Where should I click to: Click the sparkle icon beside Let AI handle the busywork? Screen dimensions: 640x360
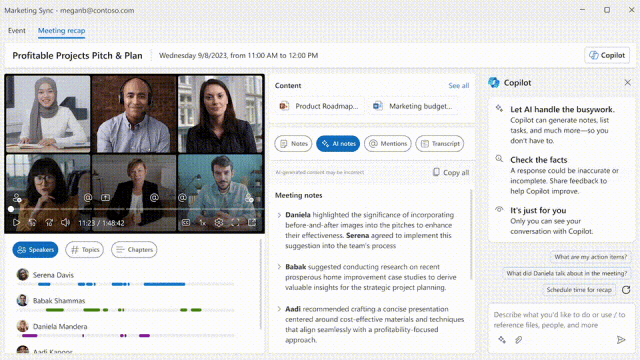[499, 109]
